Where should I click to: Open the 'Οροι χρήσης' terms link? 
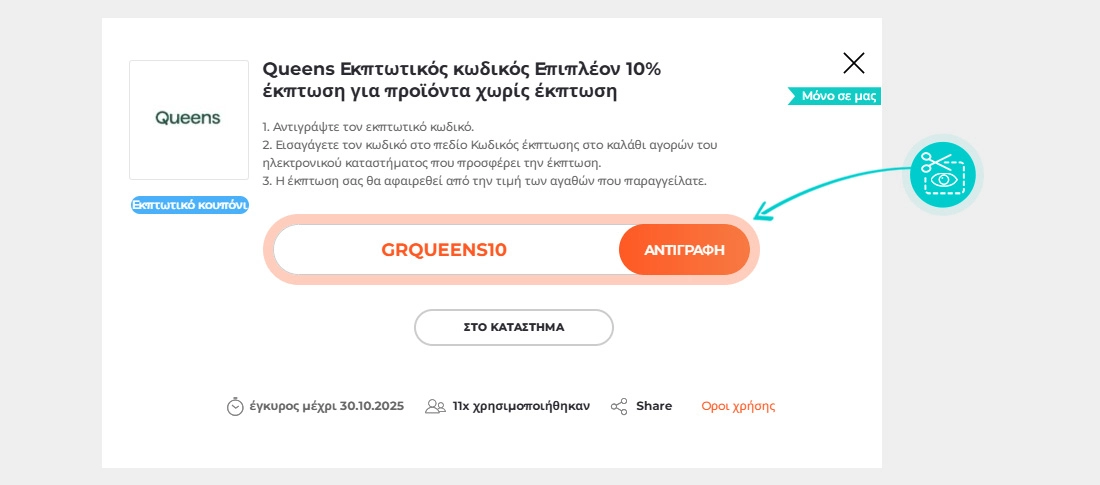coord(738,406)
